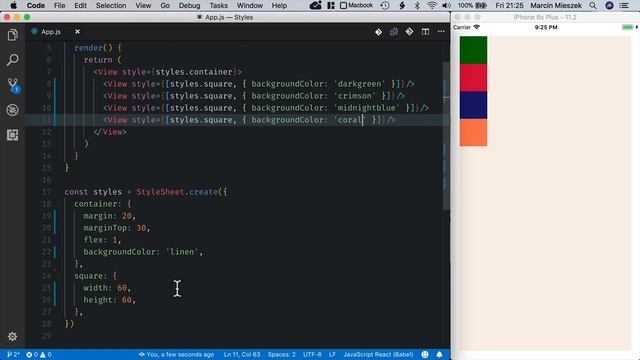Open the Selection menu
This screenshot has width=640, height=360.
click(111, 5)
